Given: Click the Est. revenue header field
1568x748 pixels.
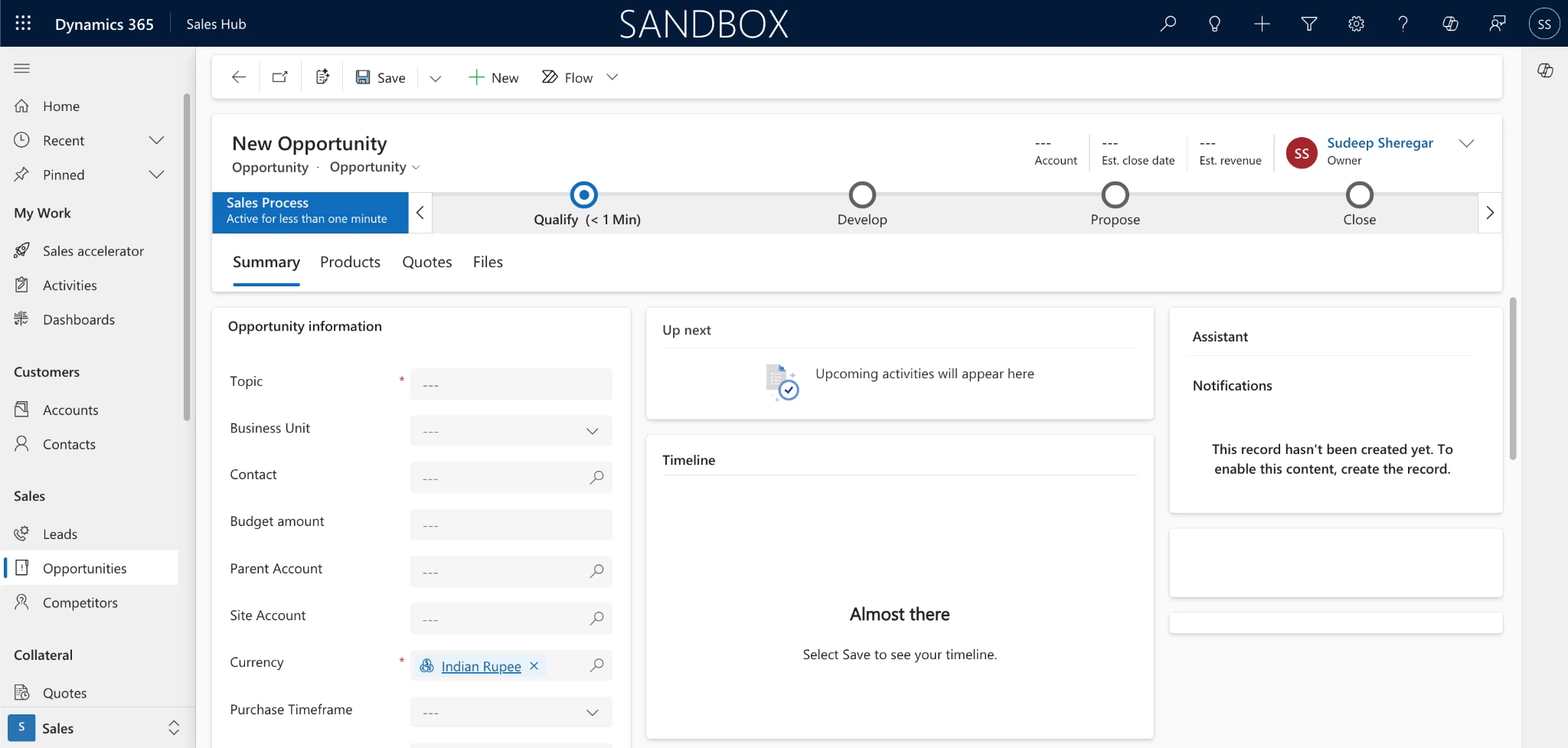Looking at the screenshot, I should [x=1230, y=152].
